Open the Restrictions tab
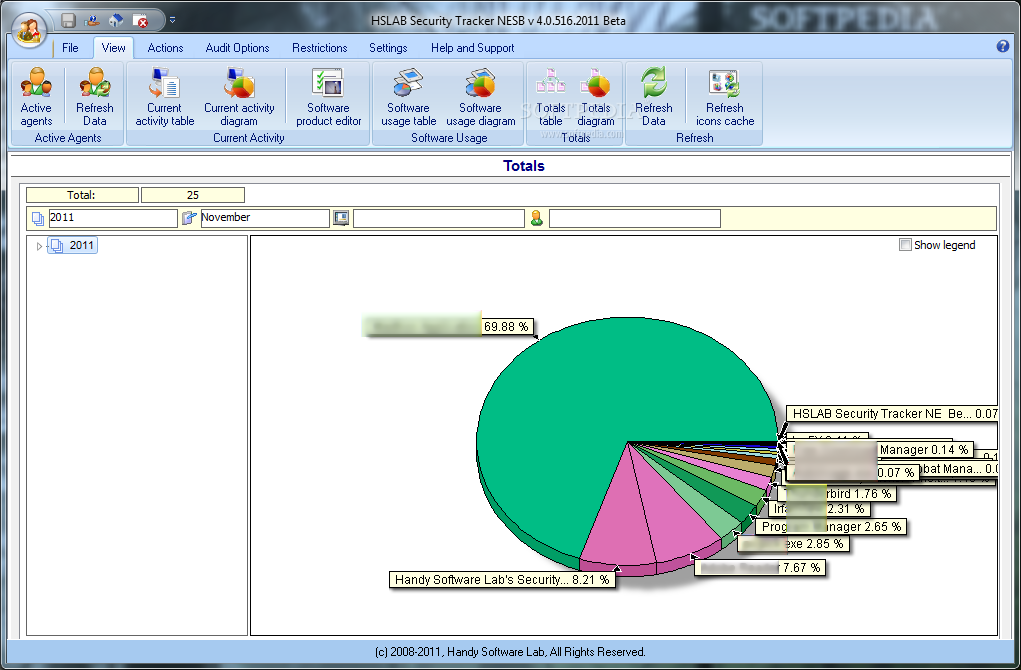 pos(320,48)
